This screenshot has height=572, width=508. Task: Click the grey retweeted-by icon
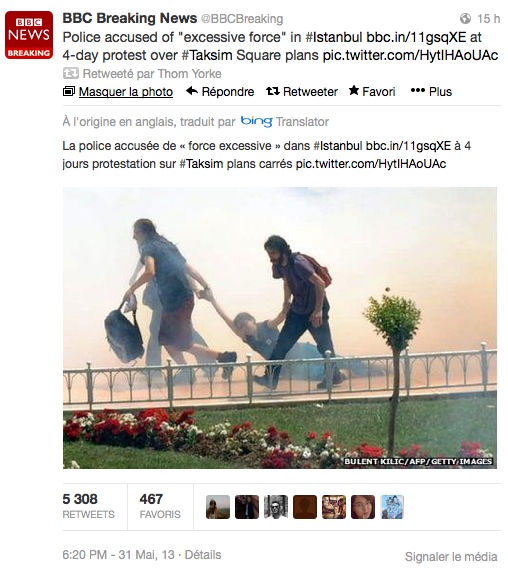click(70, 73)
